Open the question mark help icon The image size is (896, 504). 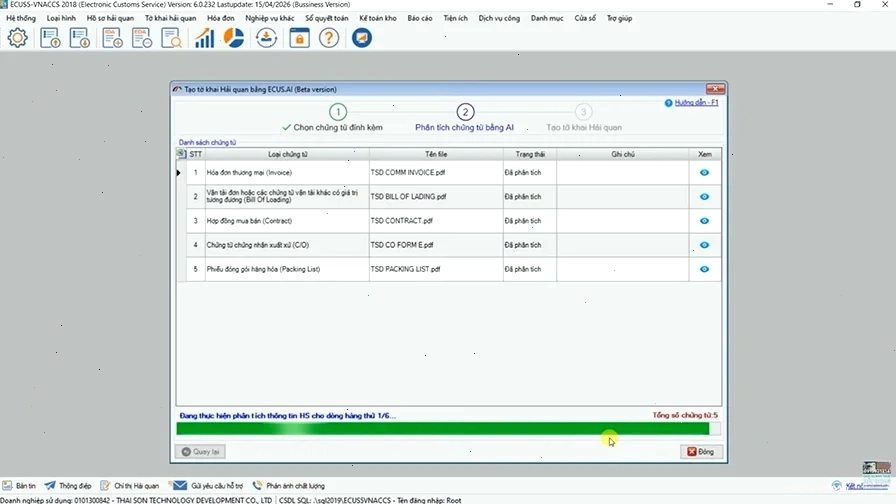point(329,38)
